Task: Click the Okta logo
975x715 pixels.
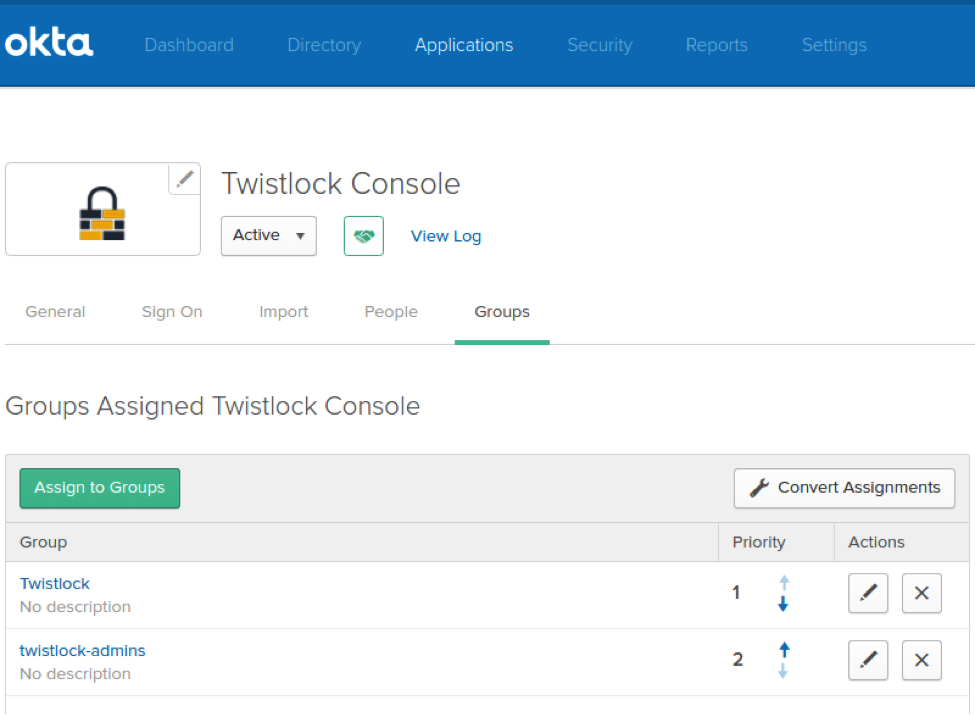Action: pos(49,44)
